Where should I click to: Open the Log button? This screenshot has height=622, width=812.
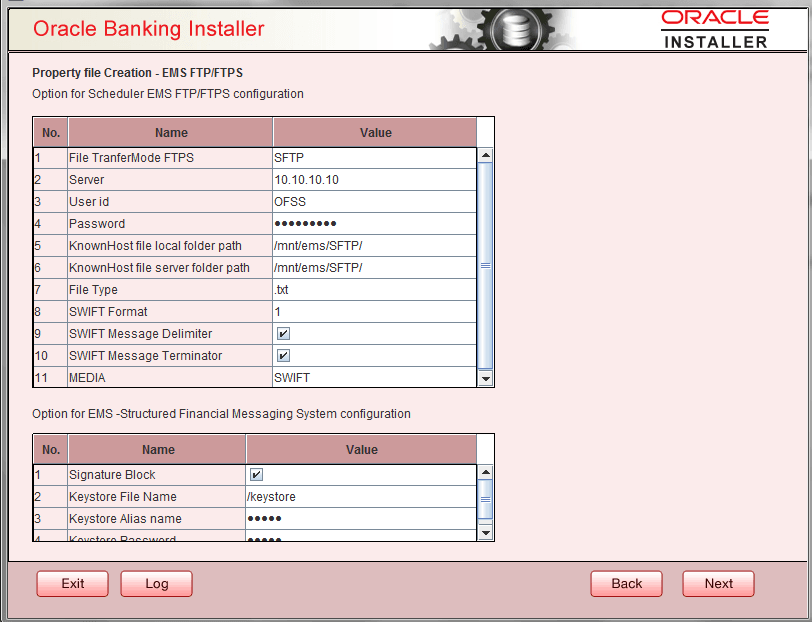156,584
